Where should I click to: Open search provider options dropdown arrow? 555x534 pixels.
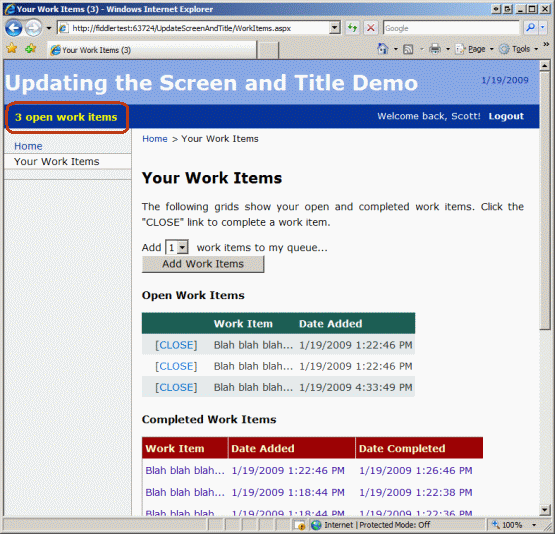point(542,28)
